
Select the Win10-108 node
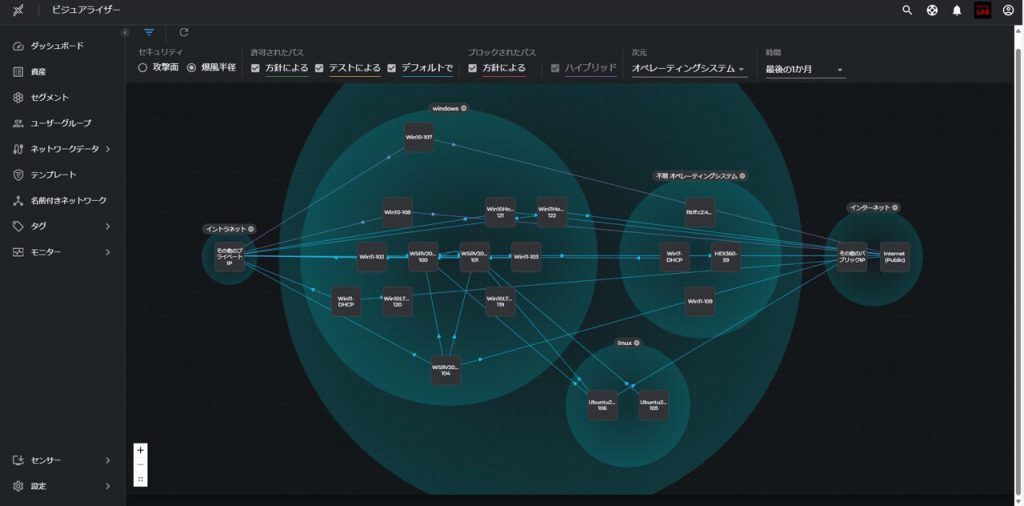point(397,212)
